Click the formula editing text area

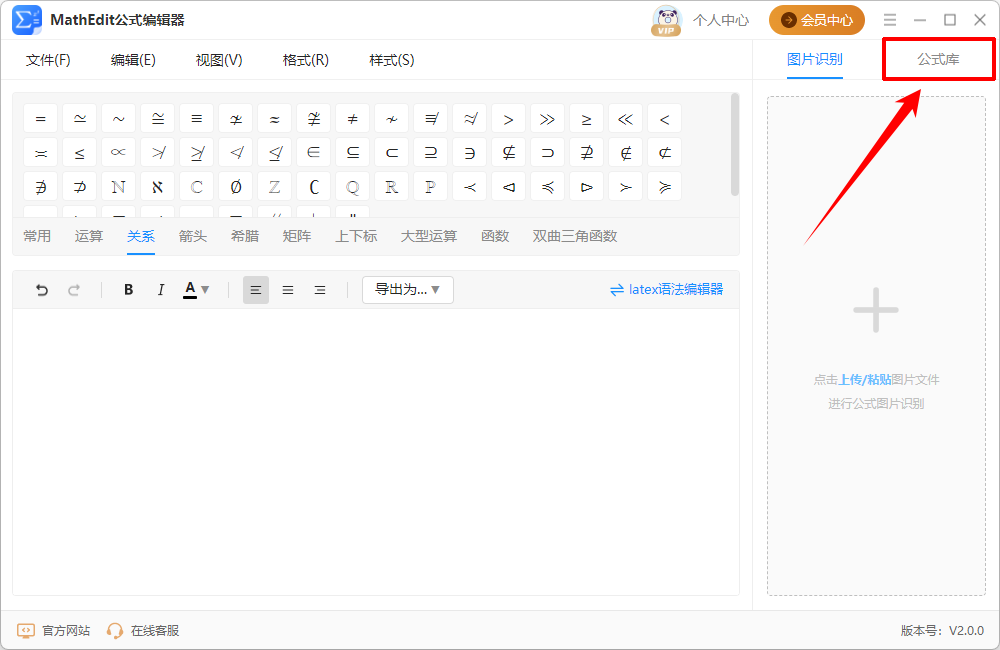(x=376, y=452)
